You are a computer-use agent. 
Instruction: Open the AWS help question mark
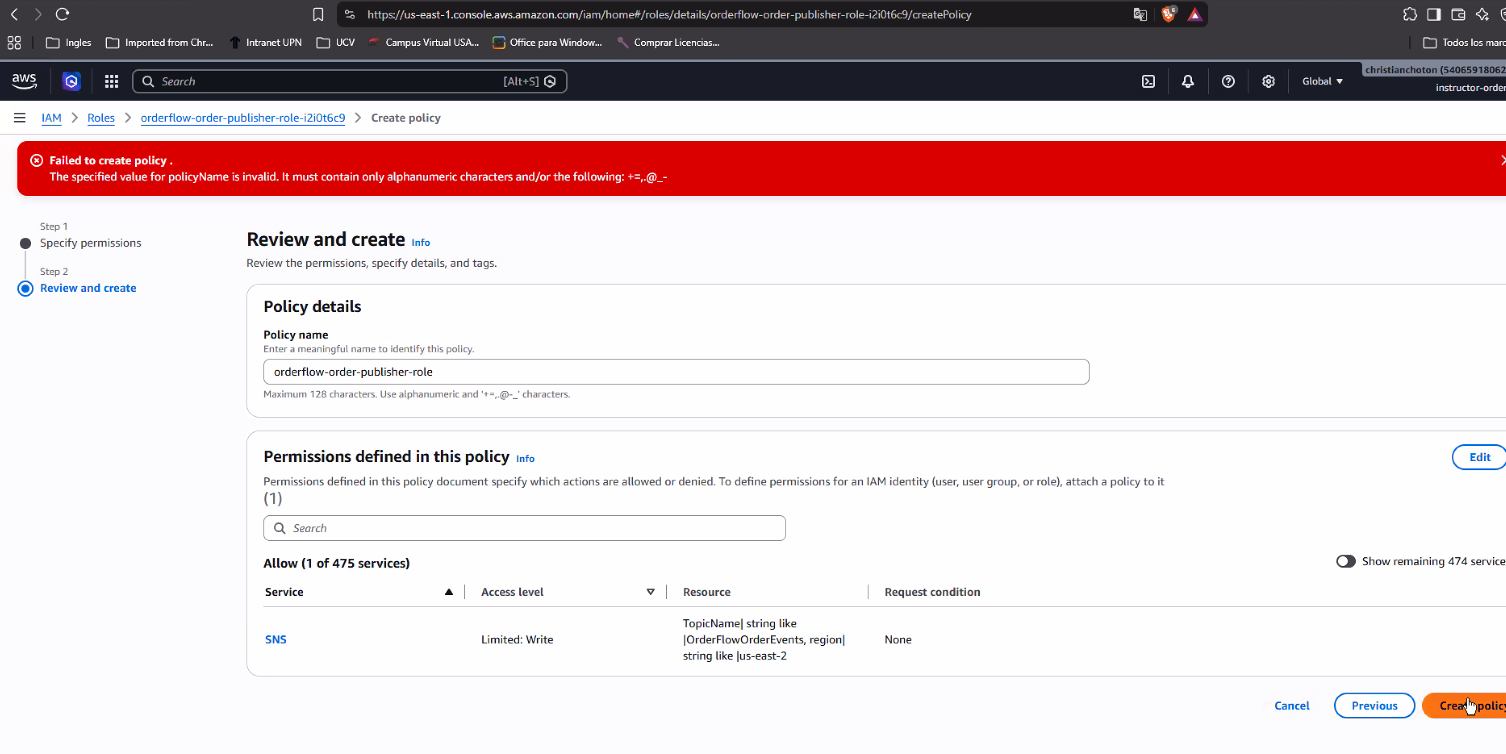tap(1229, 81)
